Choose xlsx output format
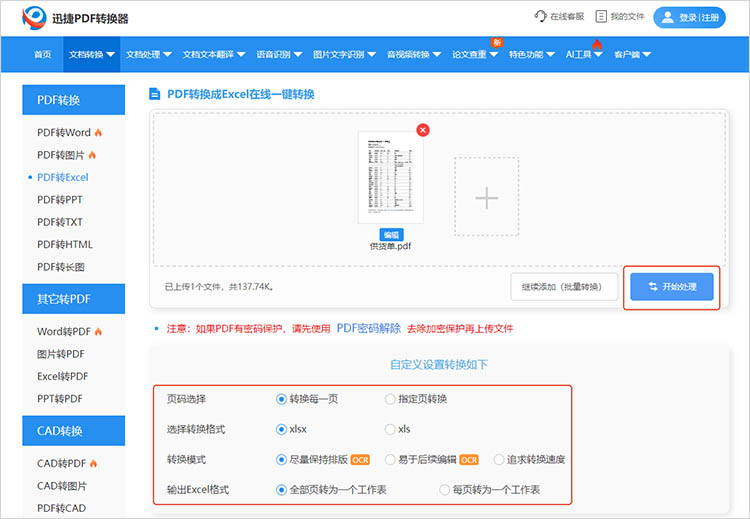The image size is (750, 519). pos(281,429)
